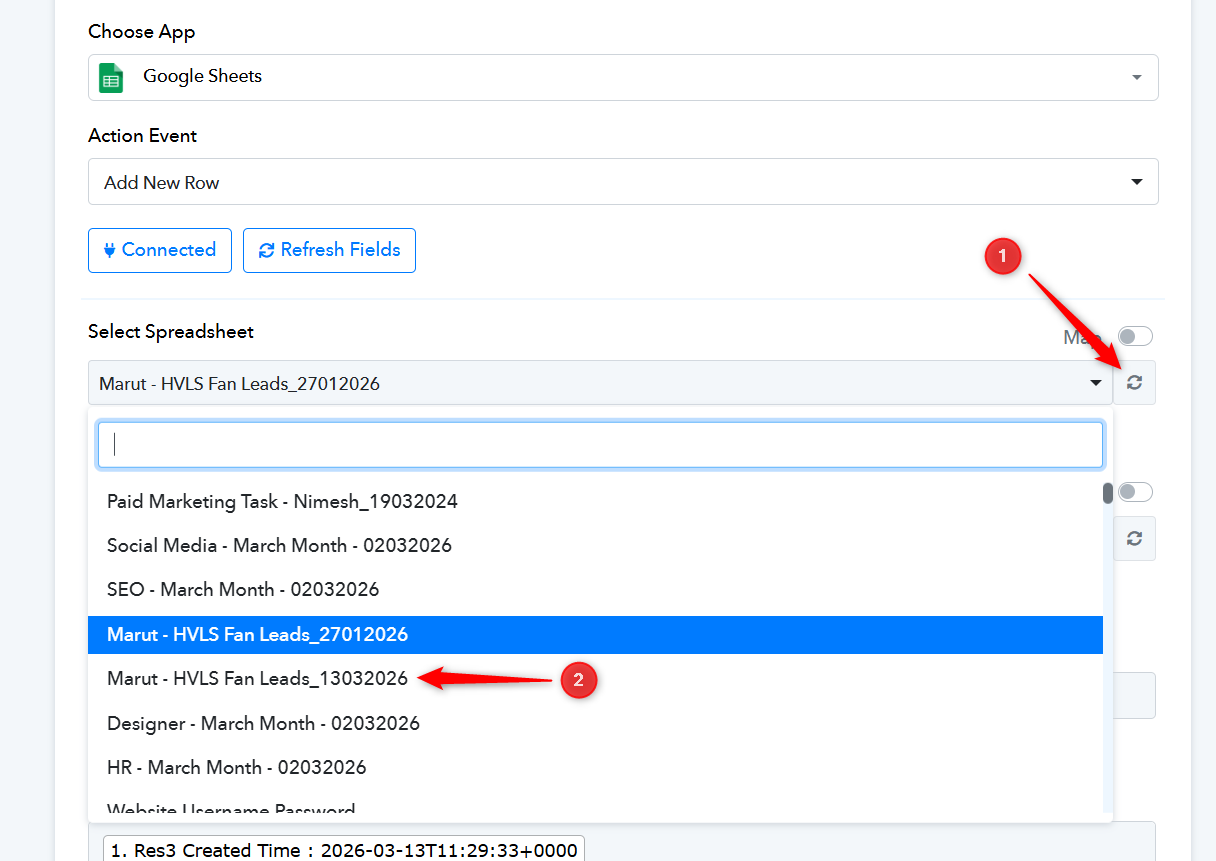The height and width of the screenshot is (861, 1216).
Task: Click the Connected button
Action: pyautogui.click(x=160, y=250)
